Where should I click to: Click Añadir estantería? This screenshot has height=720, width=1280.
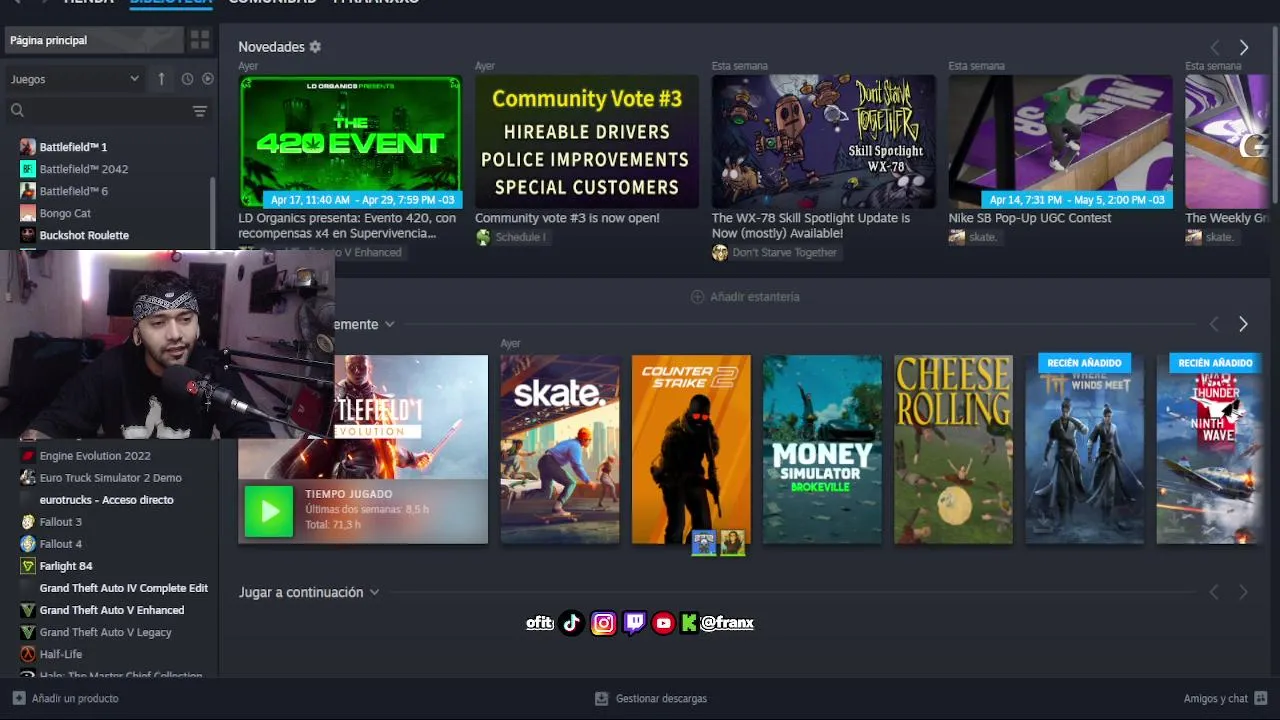tap(745, 297)
